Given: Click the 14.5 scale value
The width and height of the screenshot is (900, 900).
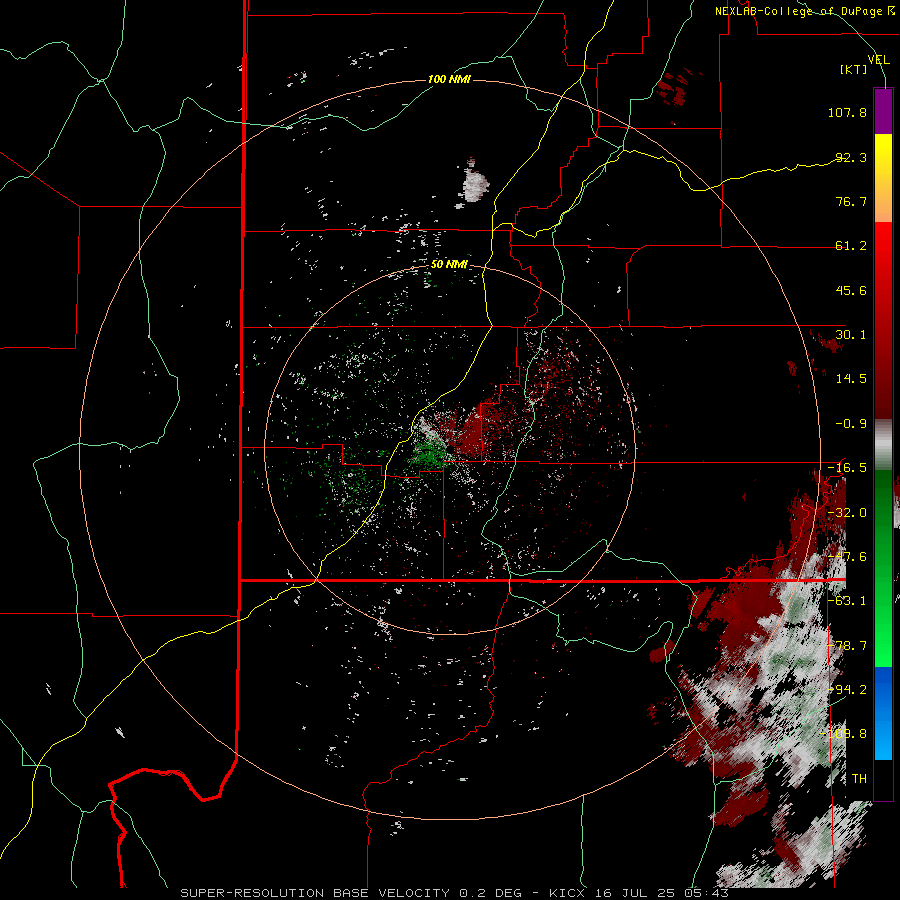Looking at the screenshot, I should coord(851,379).
